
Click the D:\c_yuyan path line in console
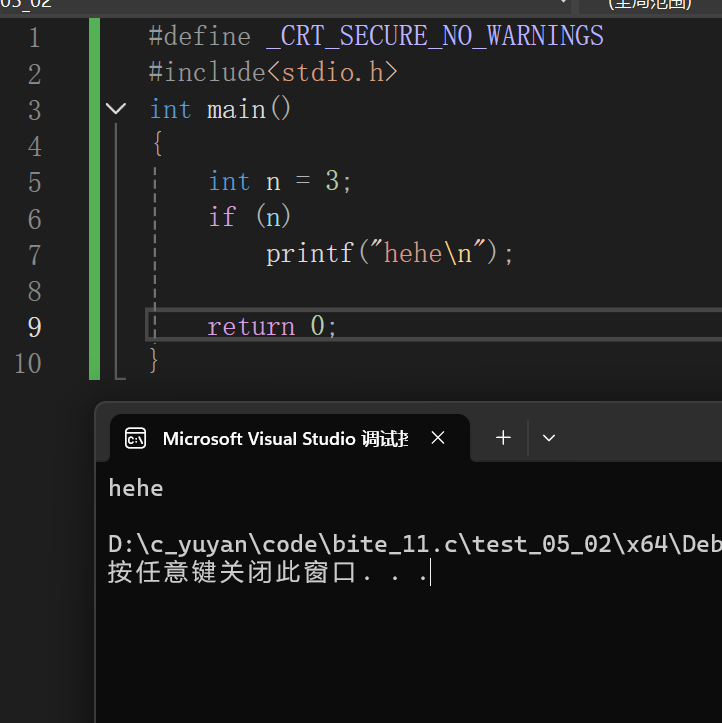[415, 544]
